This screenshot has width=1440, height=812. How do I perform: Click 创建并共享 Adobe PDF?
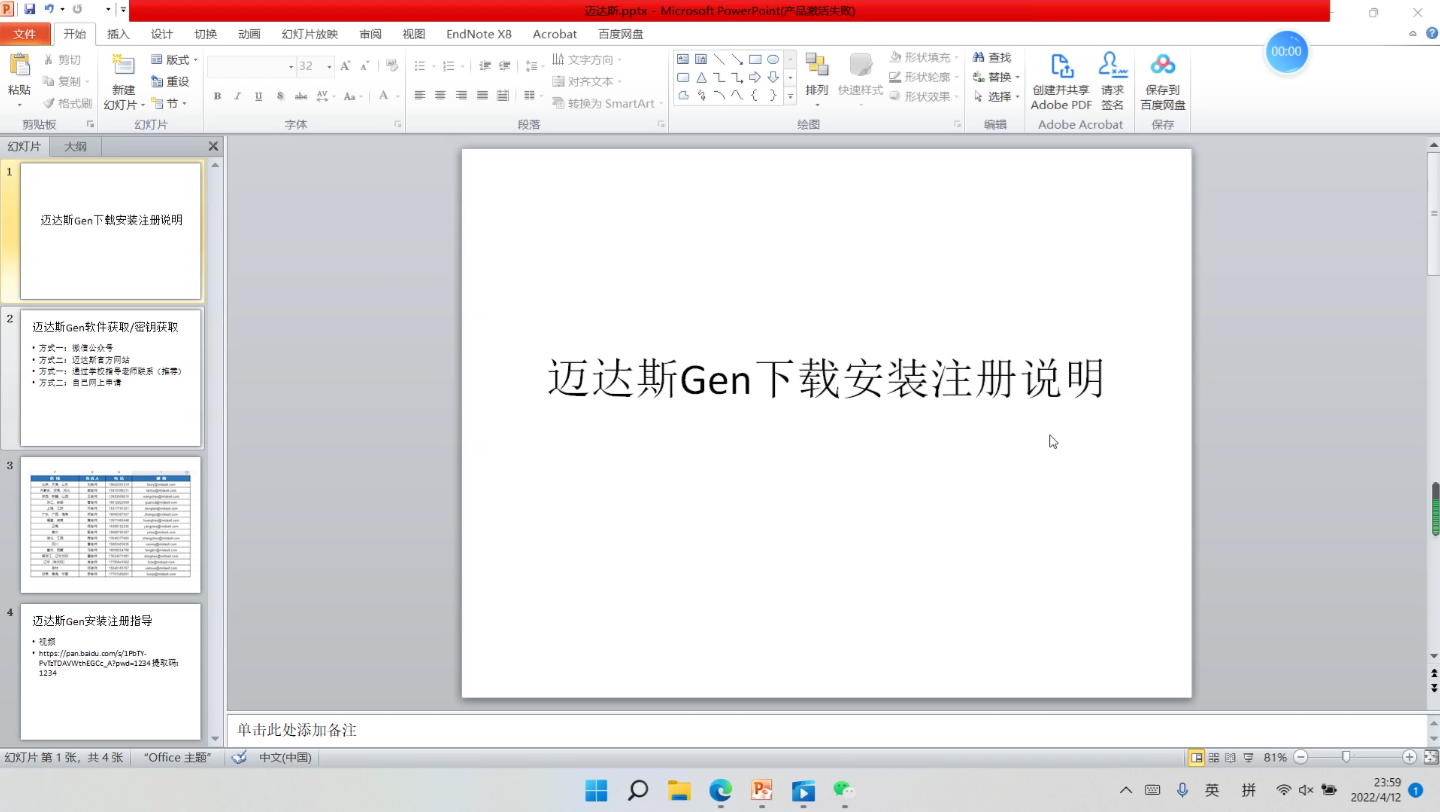(1061, 82)
